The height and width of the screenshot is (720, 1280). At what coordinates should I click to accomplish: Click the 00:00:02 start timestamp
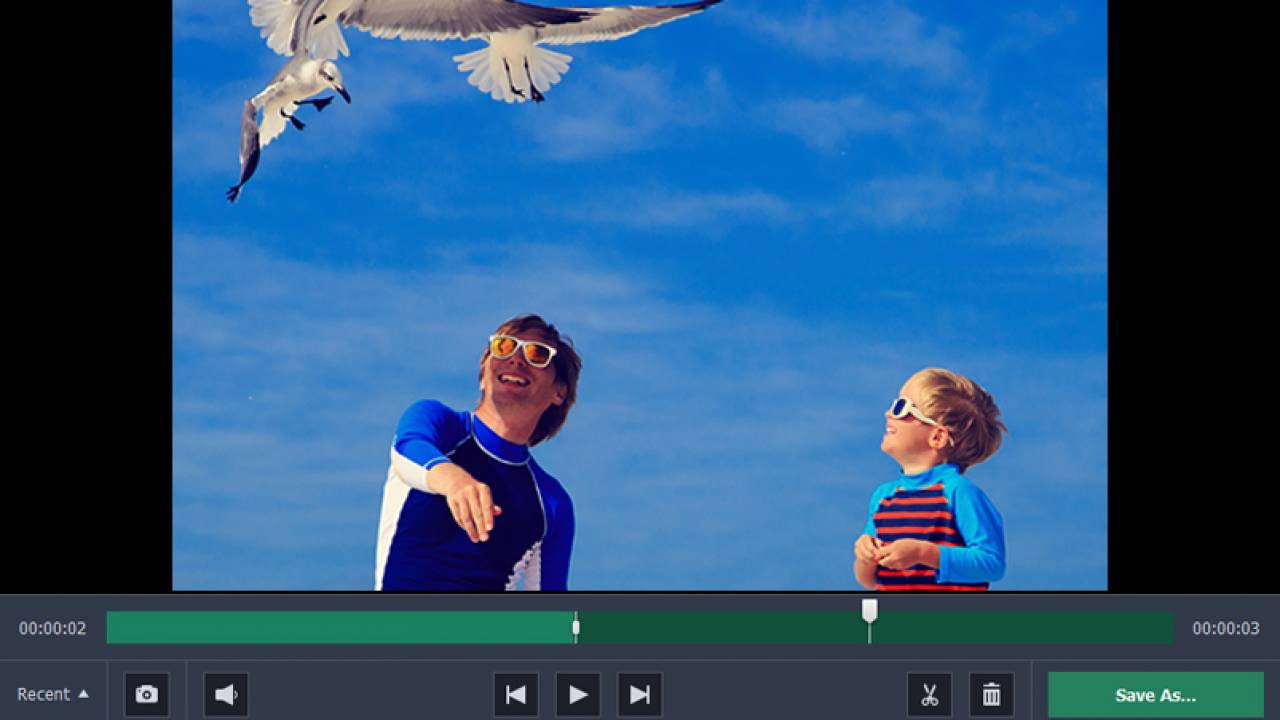point(52,628)
